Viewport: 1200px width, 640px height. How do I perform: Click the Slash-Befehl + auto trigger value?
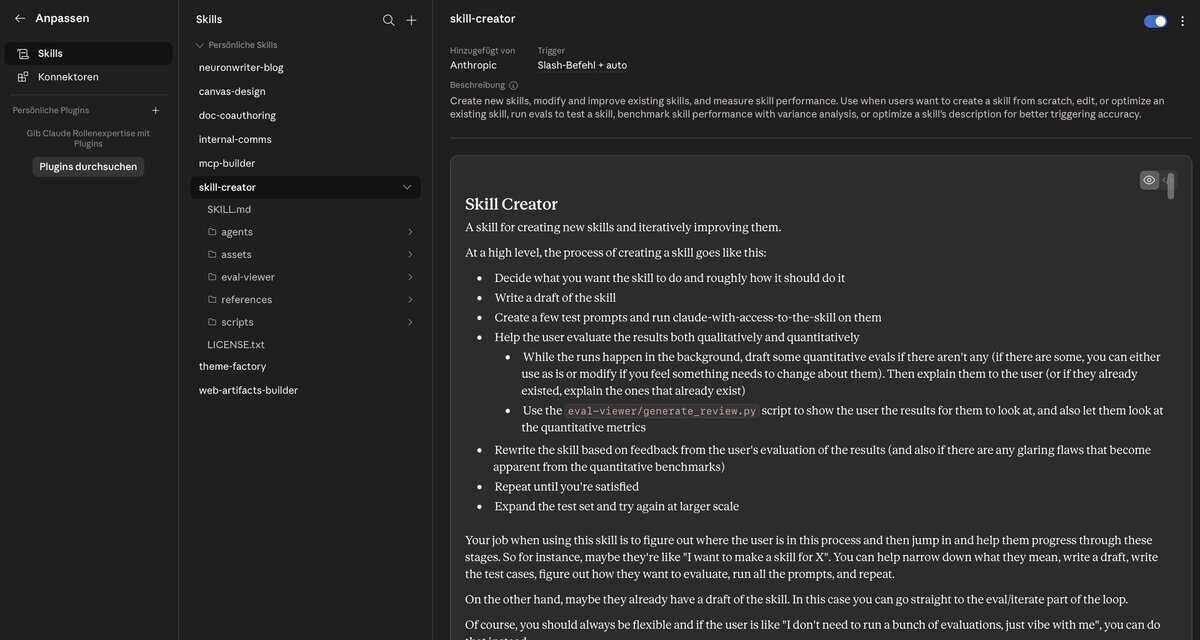(x=582, y=65)
